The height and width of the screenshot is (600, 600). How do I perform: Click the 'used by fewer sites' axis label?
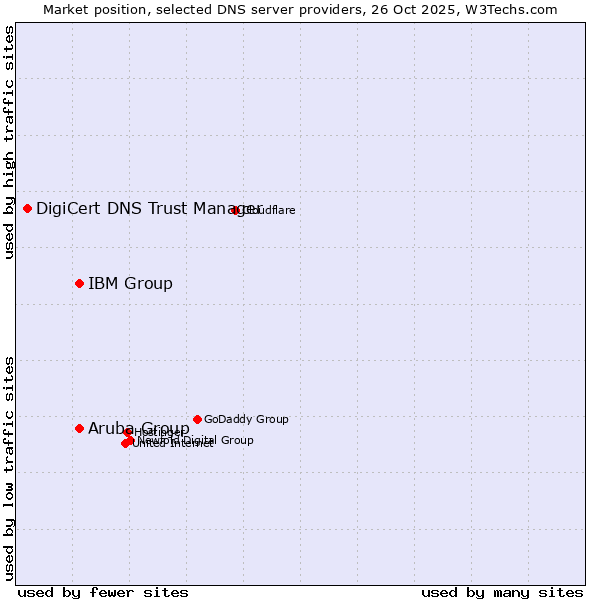[x=103, y=592]
